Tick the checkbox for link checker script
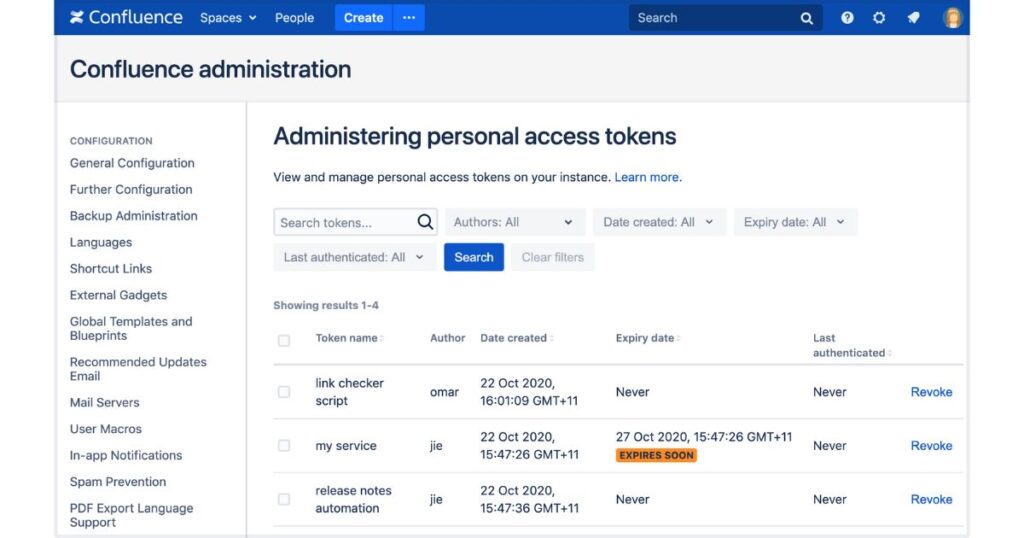 tap(284, 392)
